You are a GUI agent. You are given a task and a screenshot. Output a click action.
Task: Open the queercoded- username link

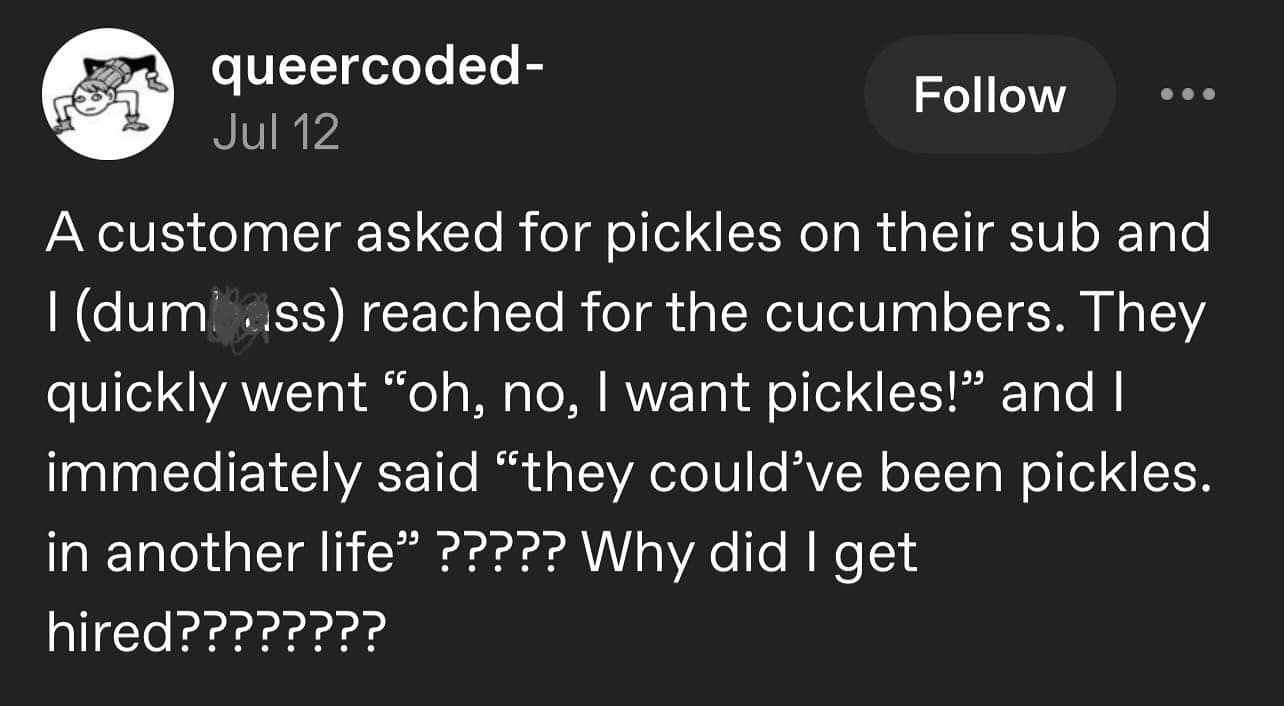tap(379, 70)
